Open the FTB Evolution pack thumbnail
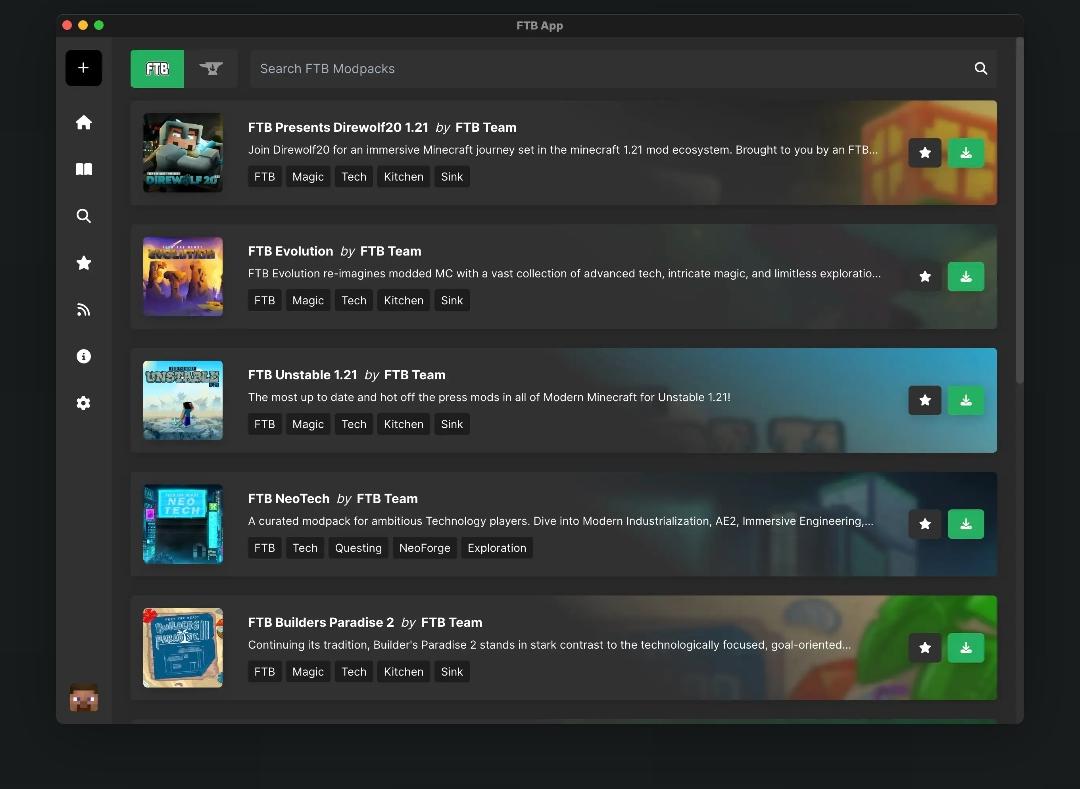This screenshot has height=789, width=1080. click(183, 277)
